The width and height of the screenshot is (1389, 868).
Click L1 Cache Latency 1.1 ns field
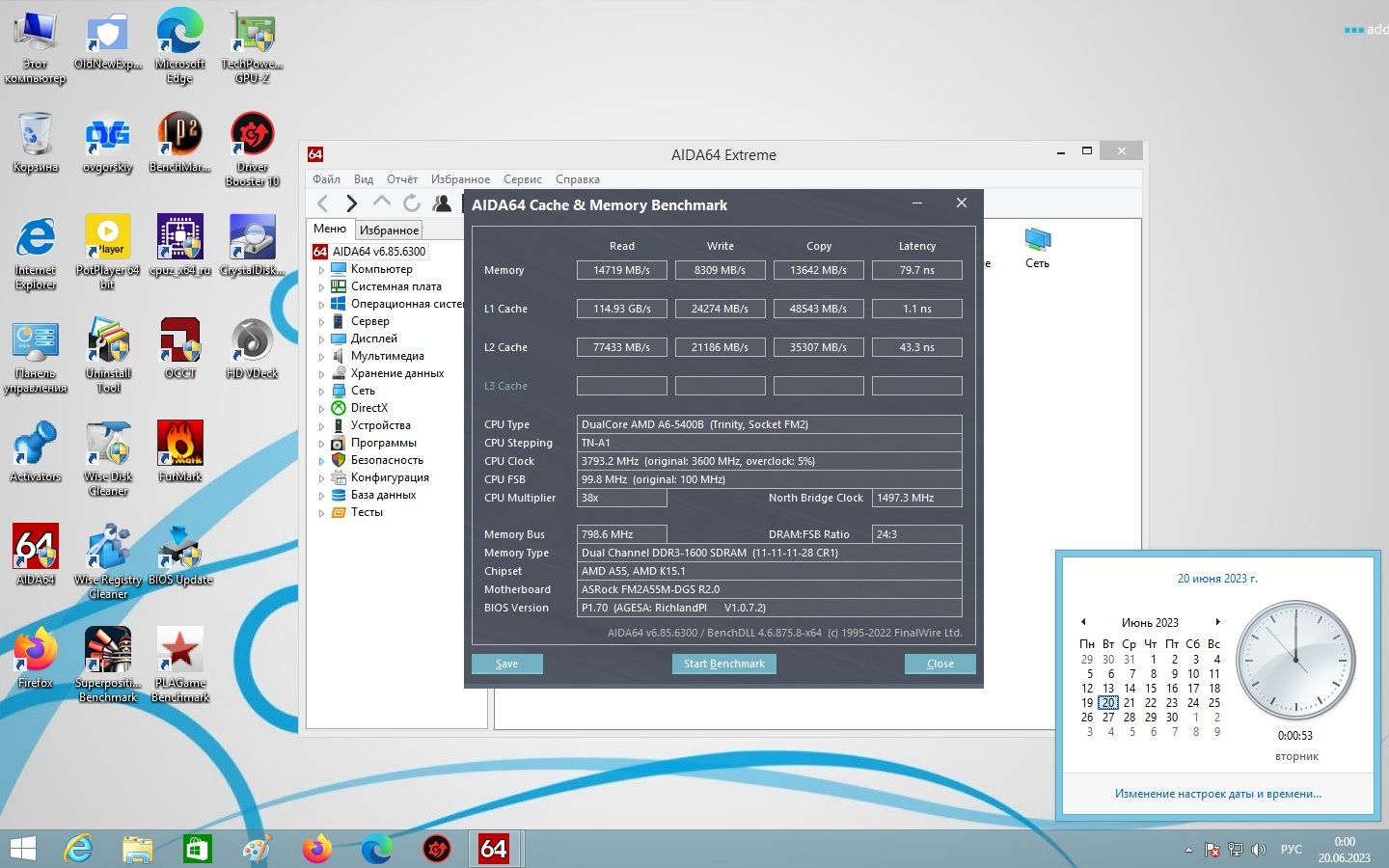pos(917,309)
